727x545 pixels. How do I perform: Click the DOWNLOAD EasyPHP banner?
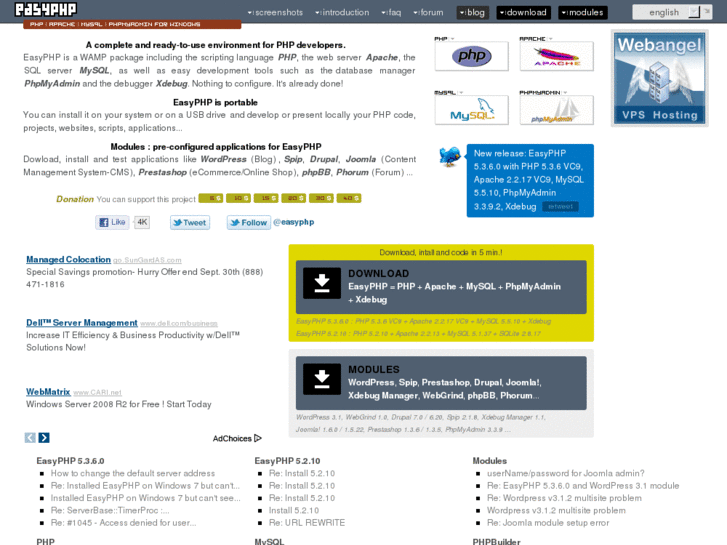pyautogui.click(x=441, y=287)
